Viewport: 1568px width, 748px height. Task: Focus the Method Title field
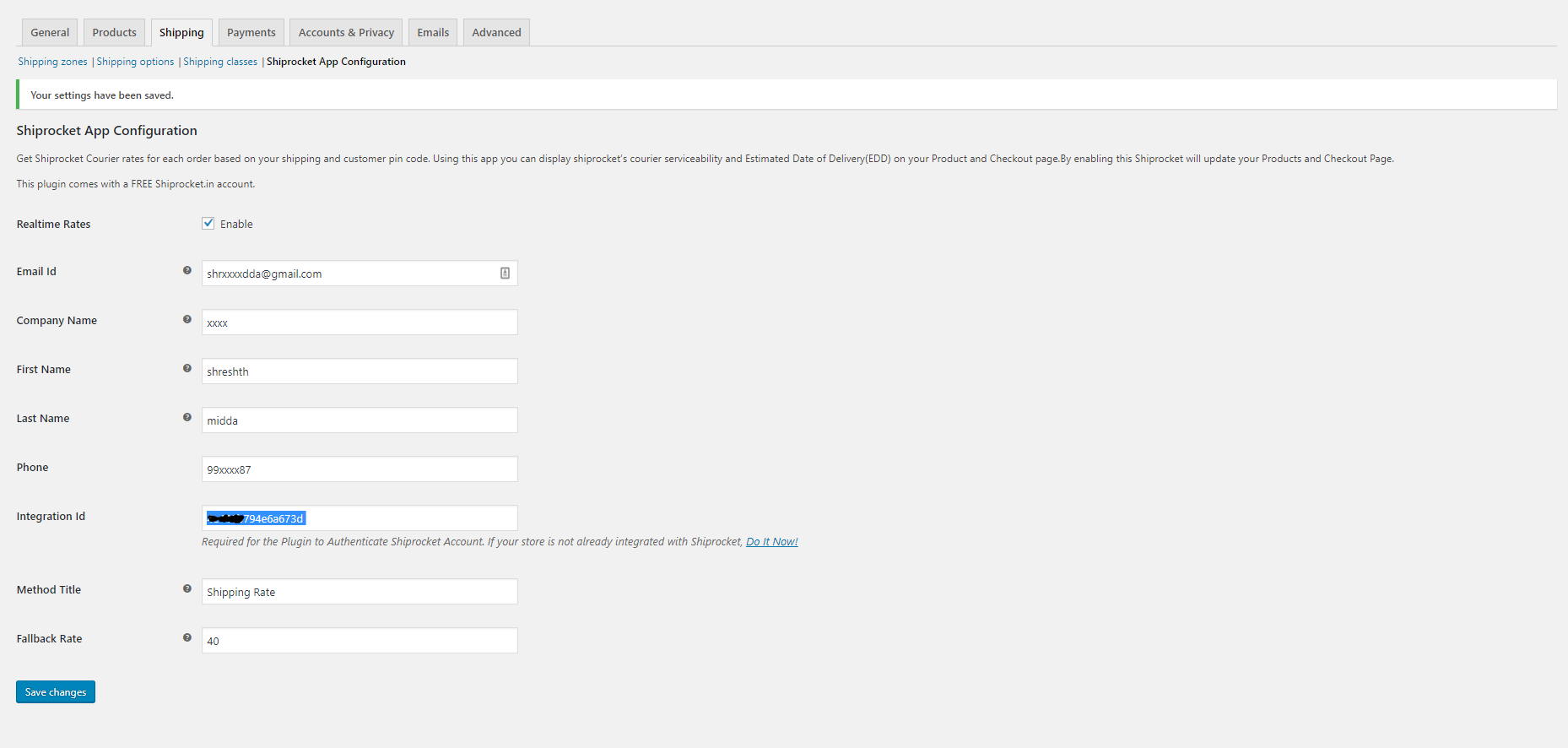click(360, 591)
